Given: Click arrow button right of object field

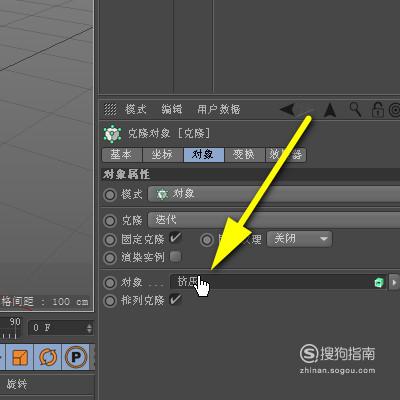Looking at the screenshot, I should [x=394, y=283].
